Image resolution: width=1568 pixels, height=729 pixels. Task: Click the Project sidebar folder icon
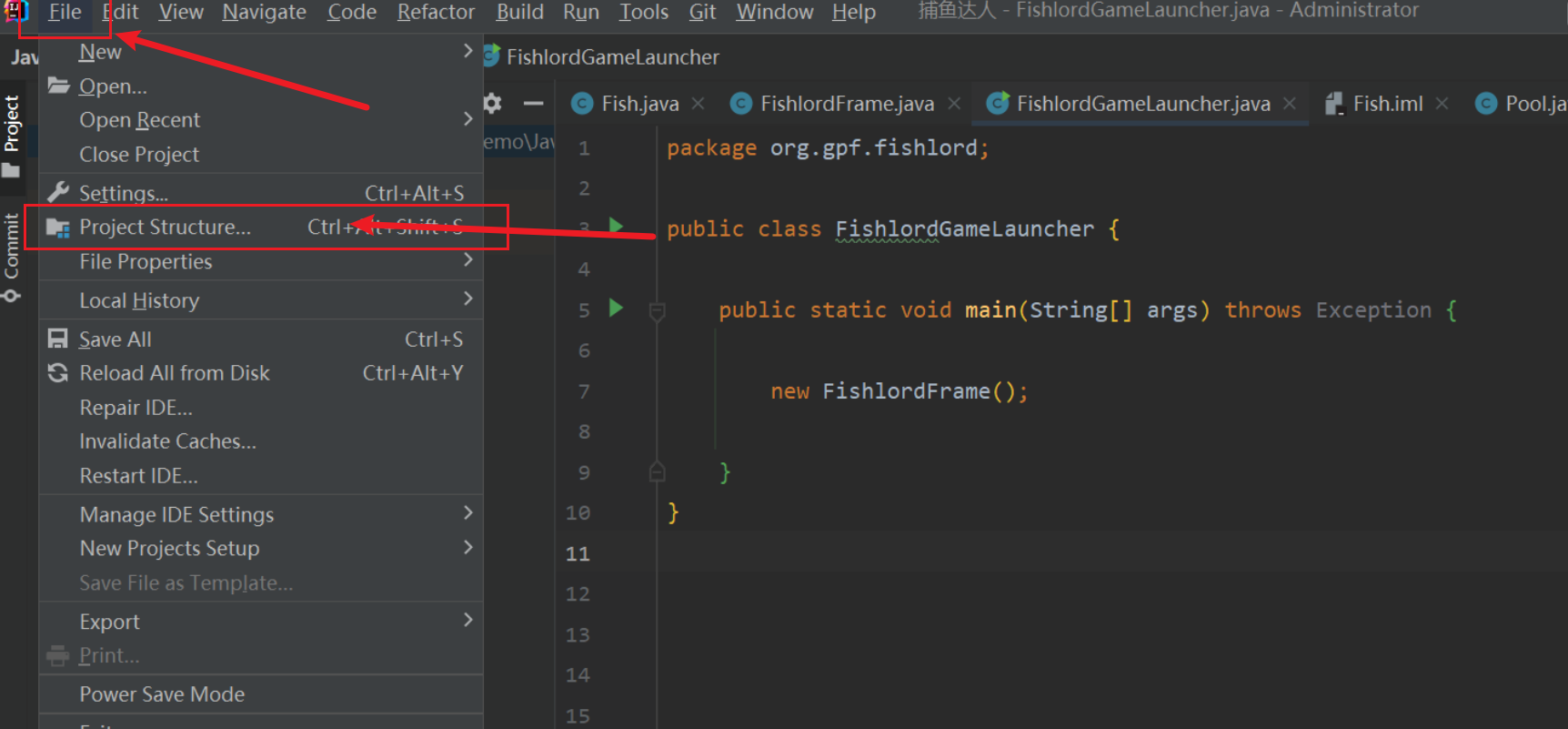click(11, 171)
